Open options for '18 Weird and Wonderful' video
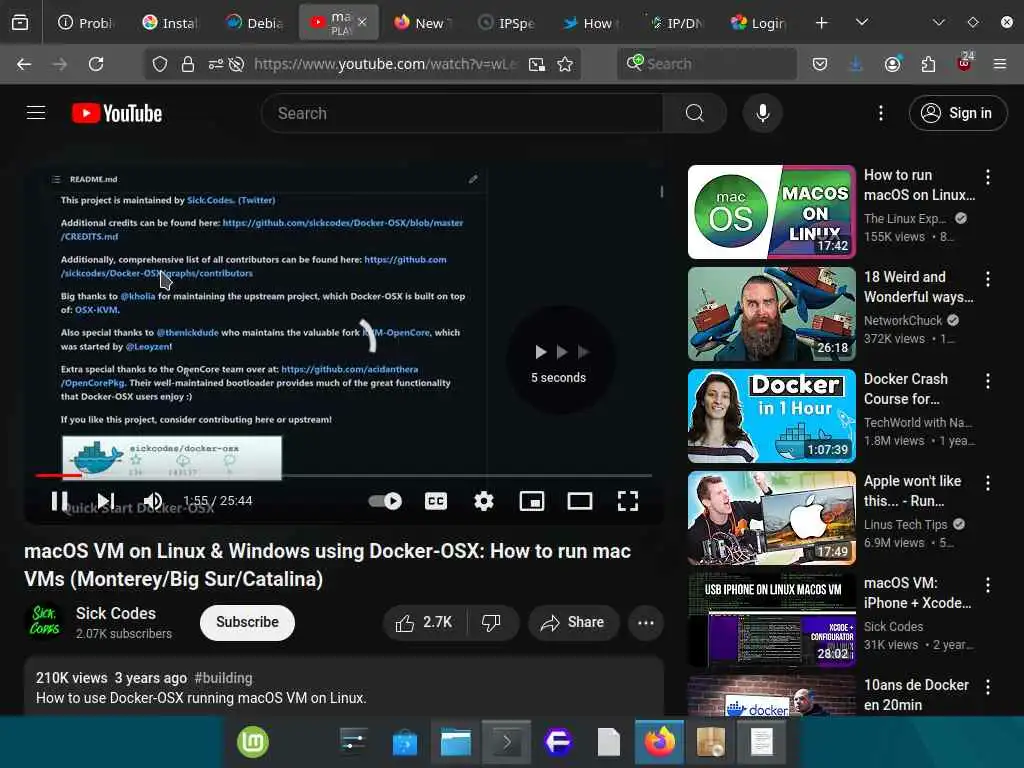 pos(988,279)
